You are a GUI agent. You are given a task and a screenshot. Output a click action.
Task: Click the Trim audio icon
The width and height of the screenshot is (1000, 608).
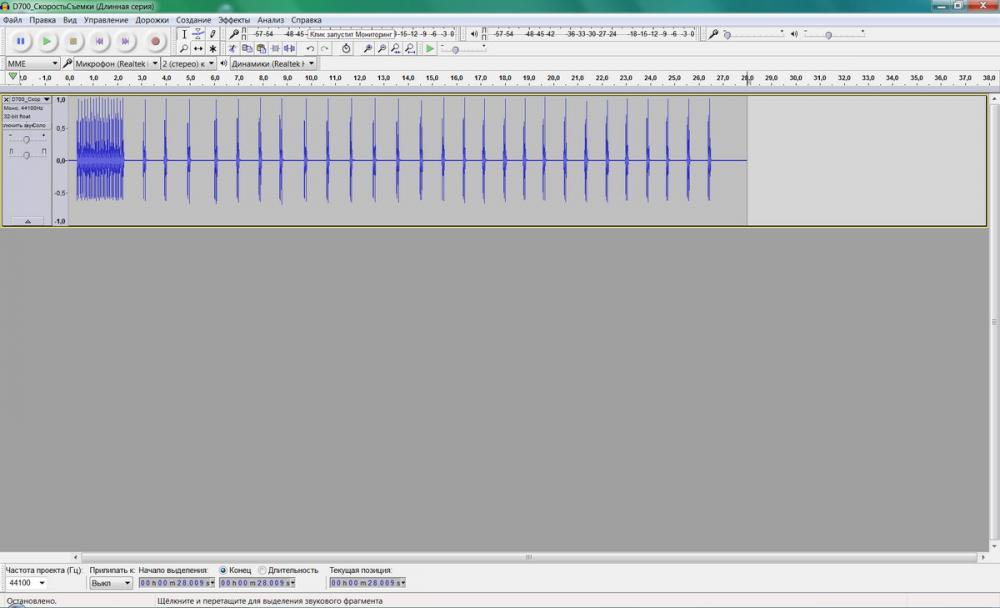pyautogui.click(x=275, y=48)
